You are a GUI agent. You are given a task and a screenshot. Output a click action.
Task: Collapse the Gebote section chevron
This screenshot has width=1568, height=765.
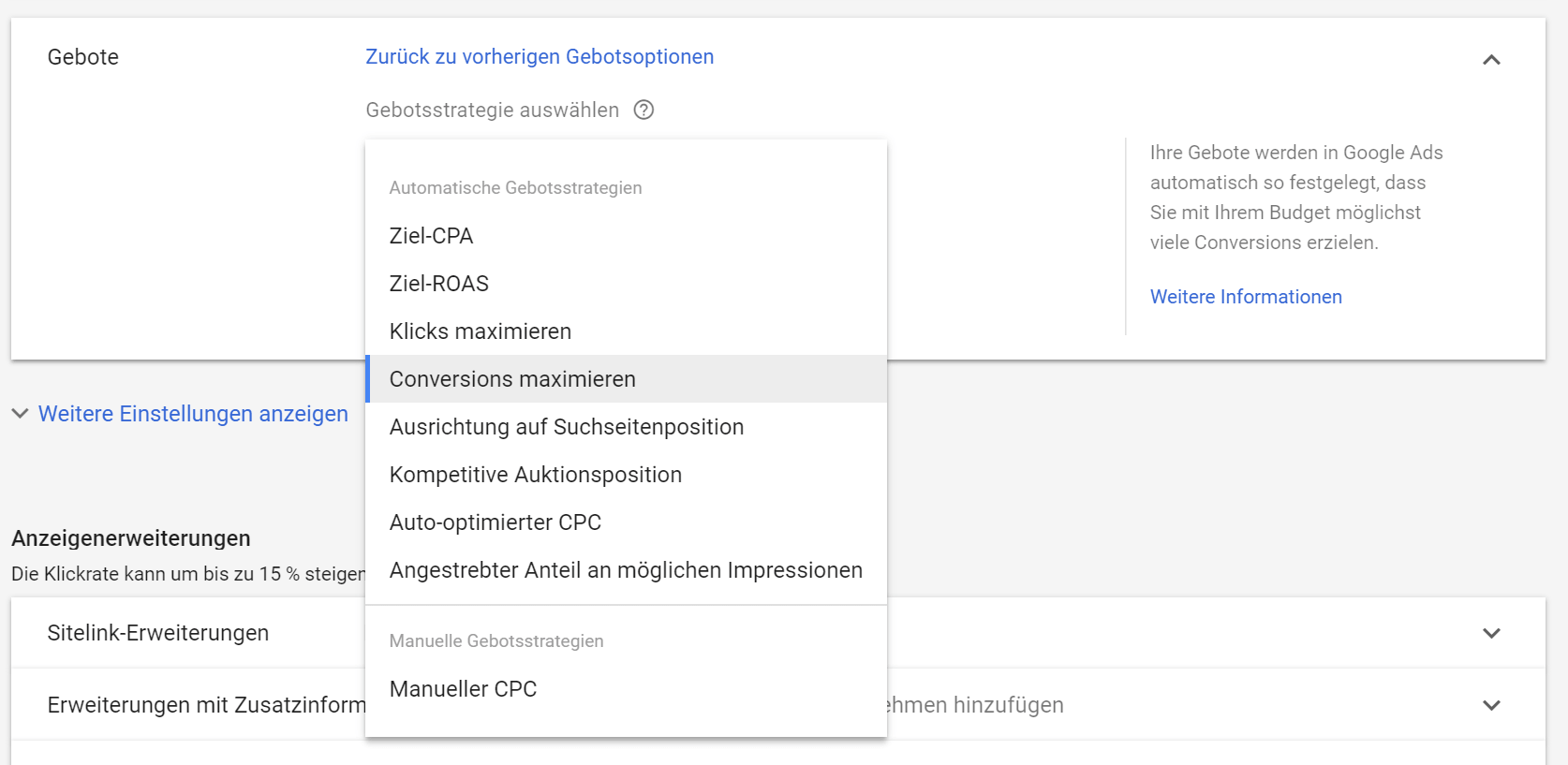click(1491, 60)
